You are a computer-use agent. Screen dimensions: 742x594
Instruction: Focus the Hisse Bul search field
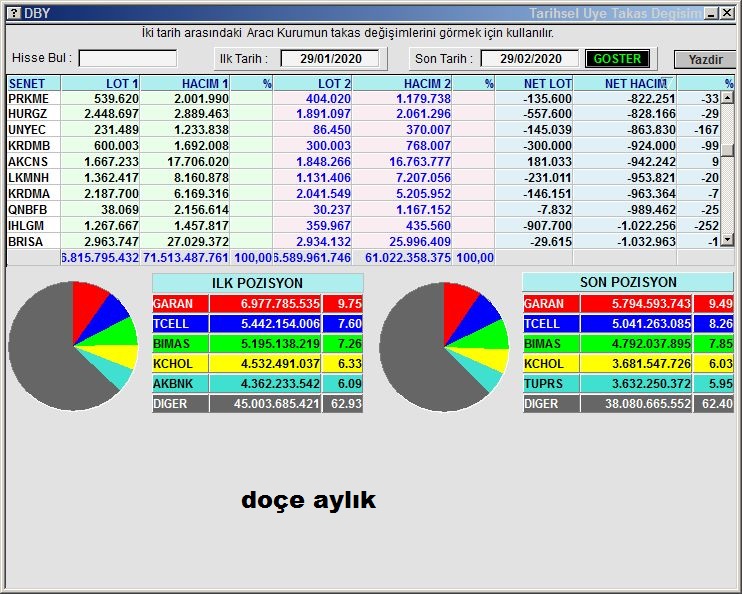coord(127,59)
